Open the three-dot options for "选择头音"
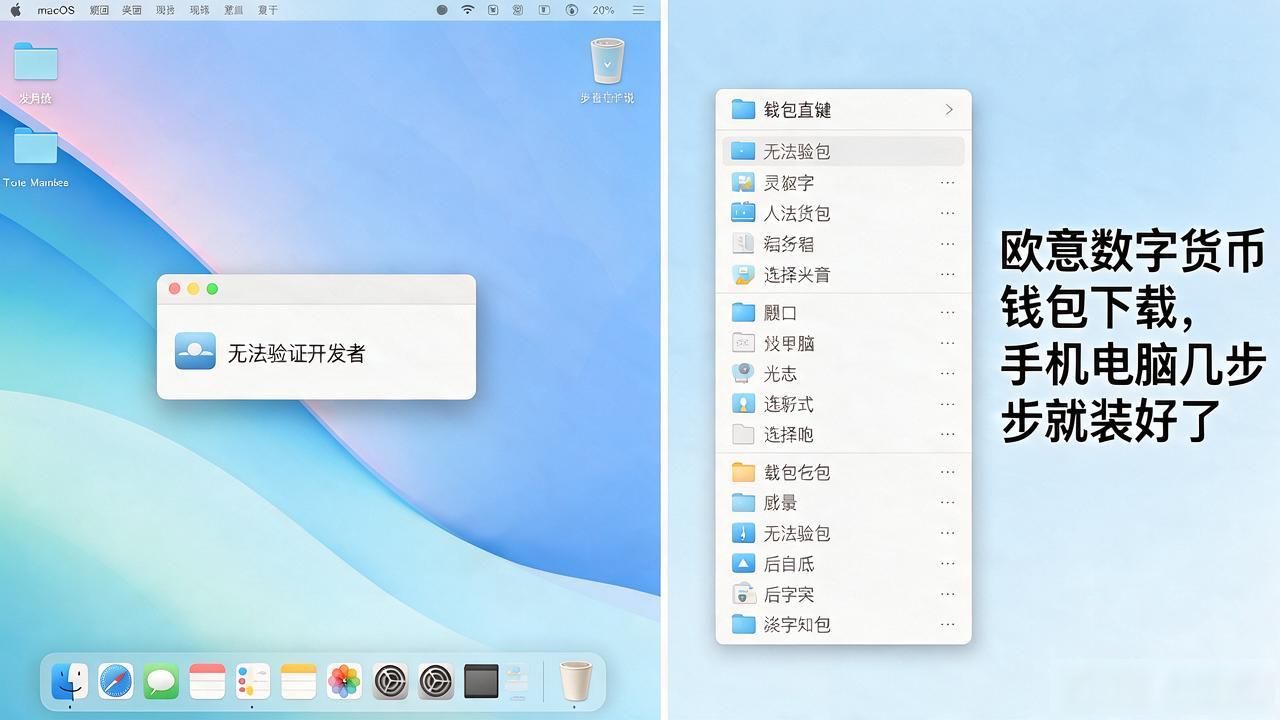Screen dimensions: 1280x720 947,274
